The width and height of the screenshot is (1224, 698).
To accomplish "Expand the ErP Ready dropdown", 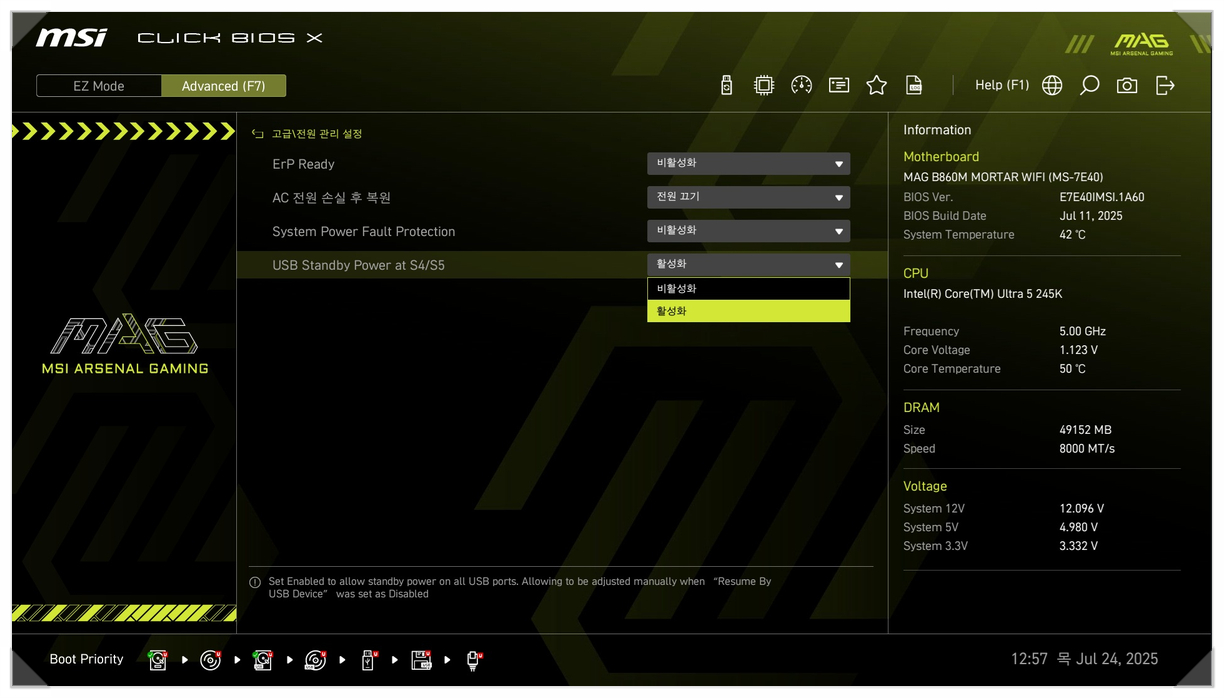I will pos(748,163).
